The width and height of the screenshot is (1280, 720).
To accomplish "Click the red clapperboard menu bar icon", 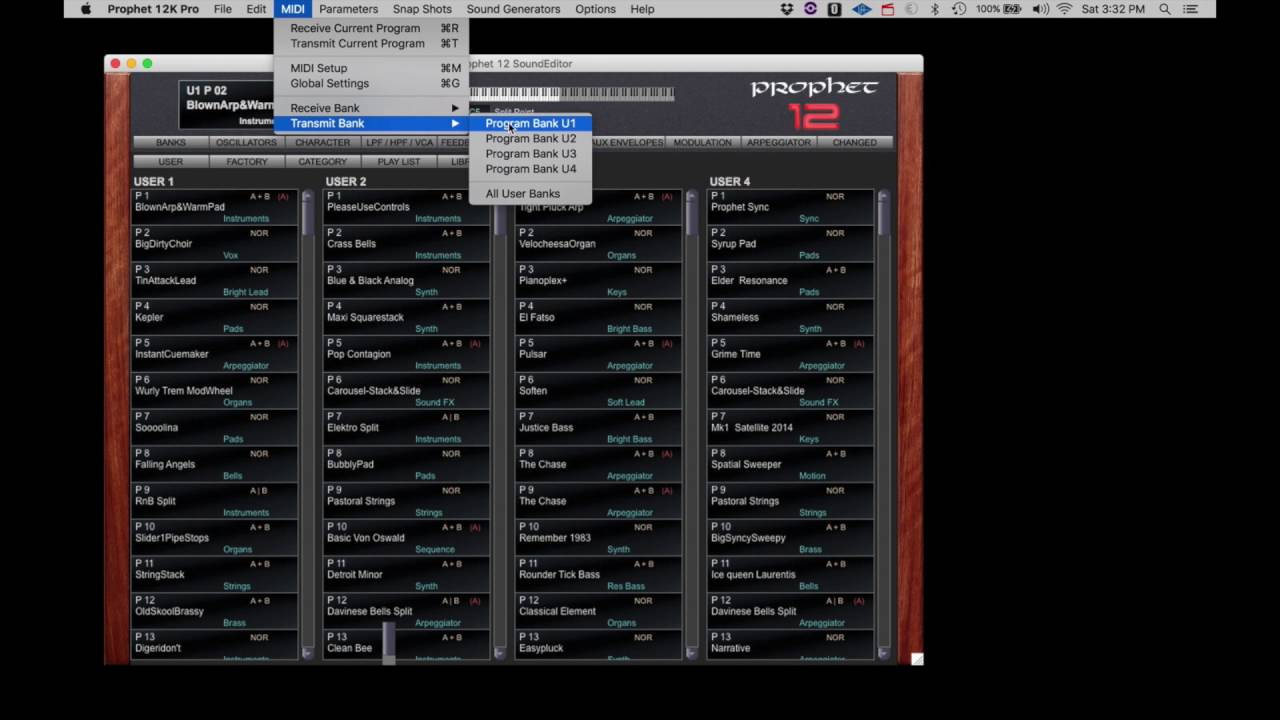I will 887,9.
